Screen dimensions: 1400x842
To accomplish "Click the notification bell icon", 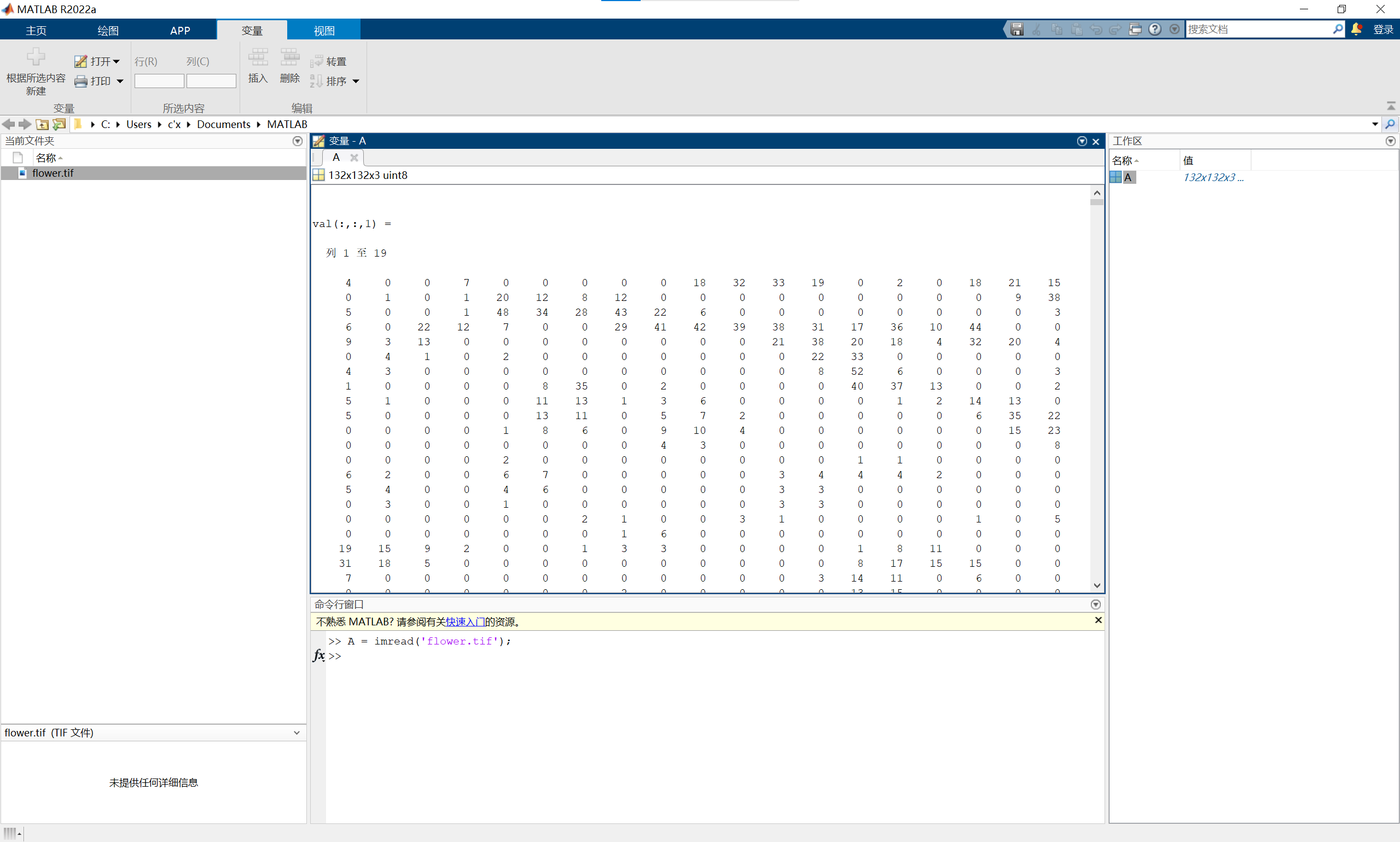I will click(x=1356, y=30).
